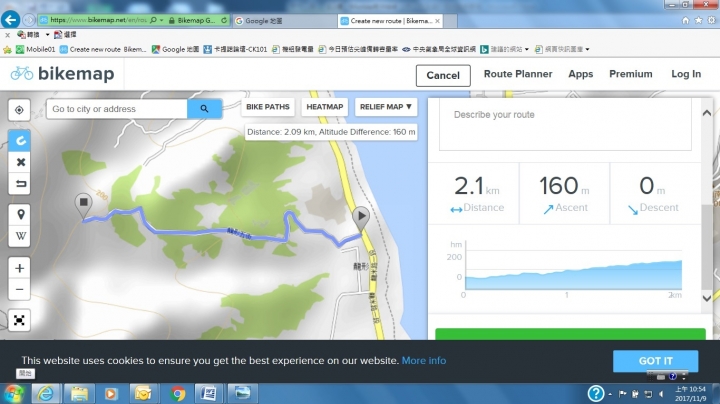Screen dimensions: 720x404
Task: Undo last route point with arrow tool
Action: tap(19, 184)
